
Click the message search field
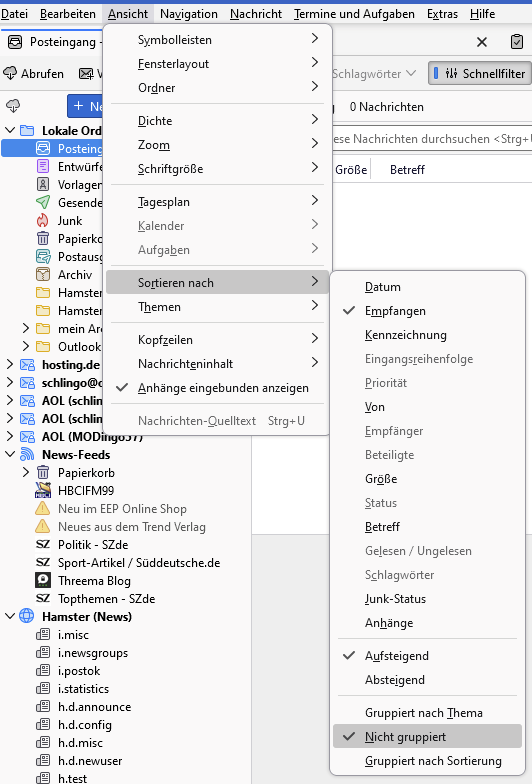click(x=431, y=139)
